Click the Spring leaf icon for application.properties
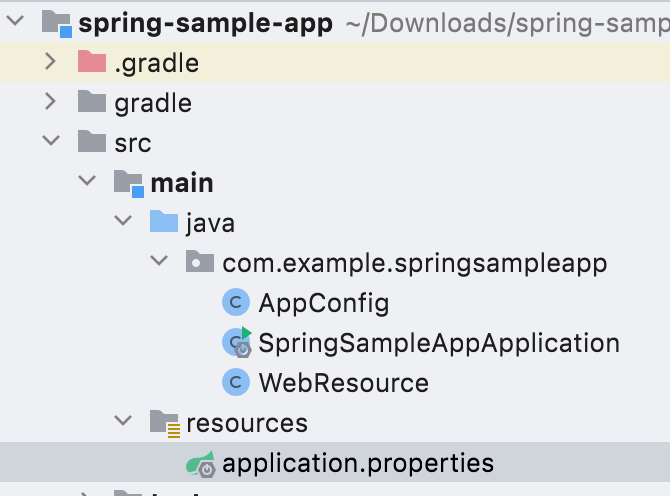The width and height of the screenshot is (670, 496). click(200, 463)
